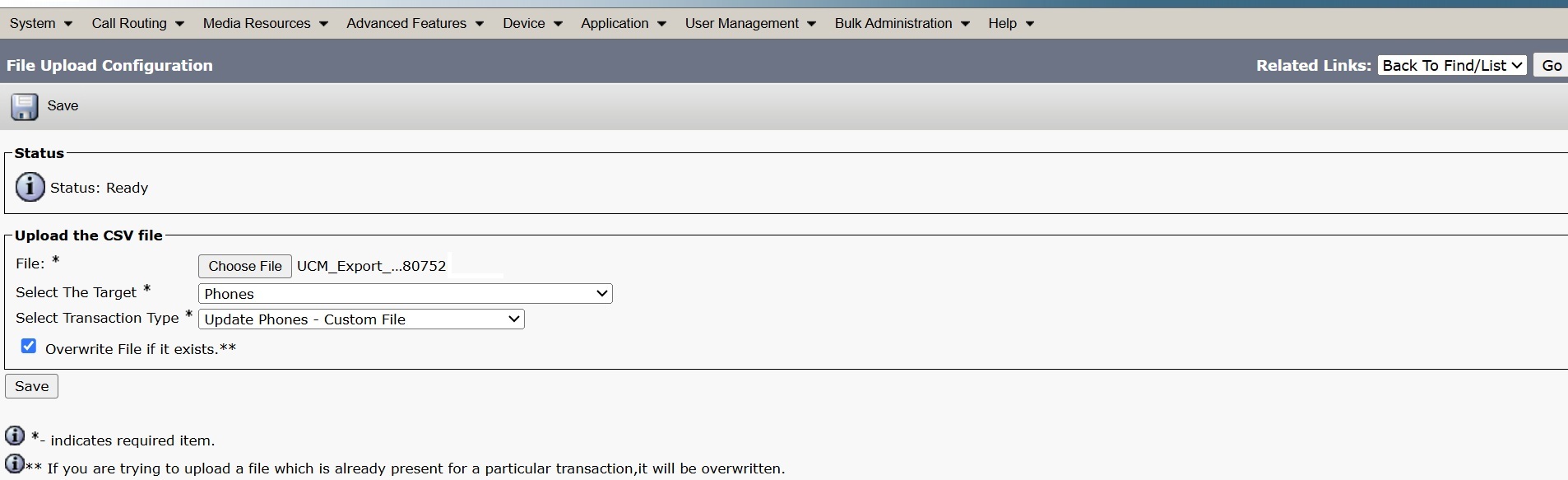This screenshot has height=480, width=1568.
Task: Open the System menu
Action: tap(40, 23)
